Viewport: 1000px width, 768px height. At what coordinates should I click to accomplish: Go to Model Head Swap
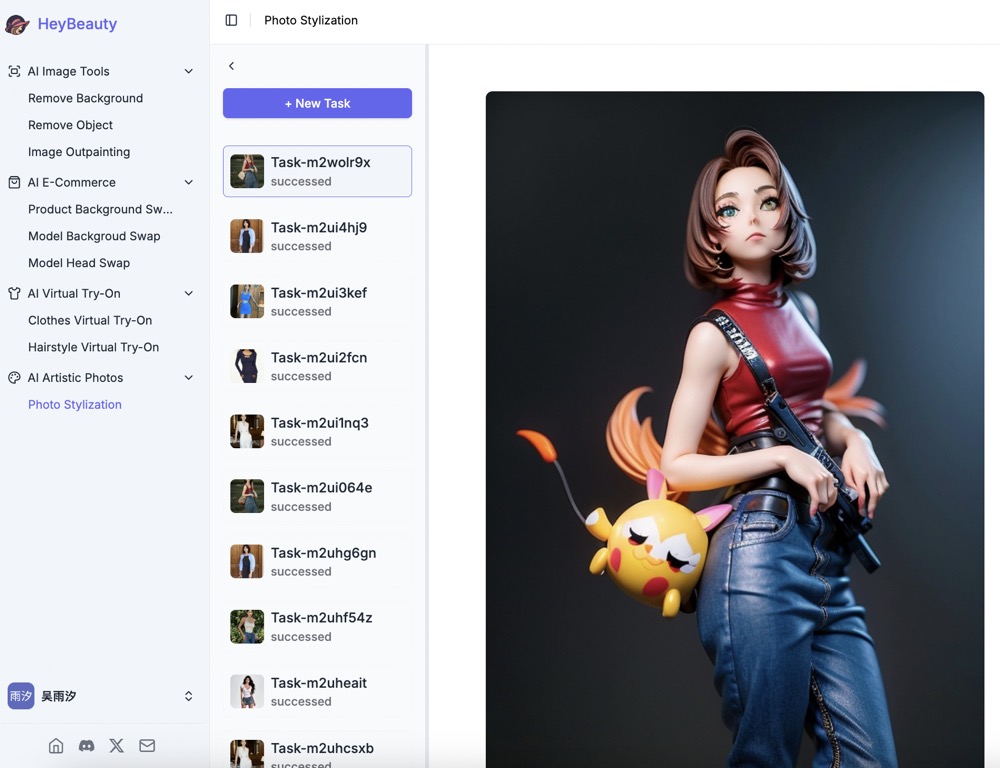pos(79,263)
